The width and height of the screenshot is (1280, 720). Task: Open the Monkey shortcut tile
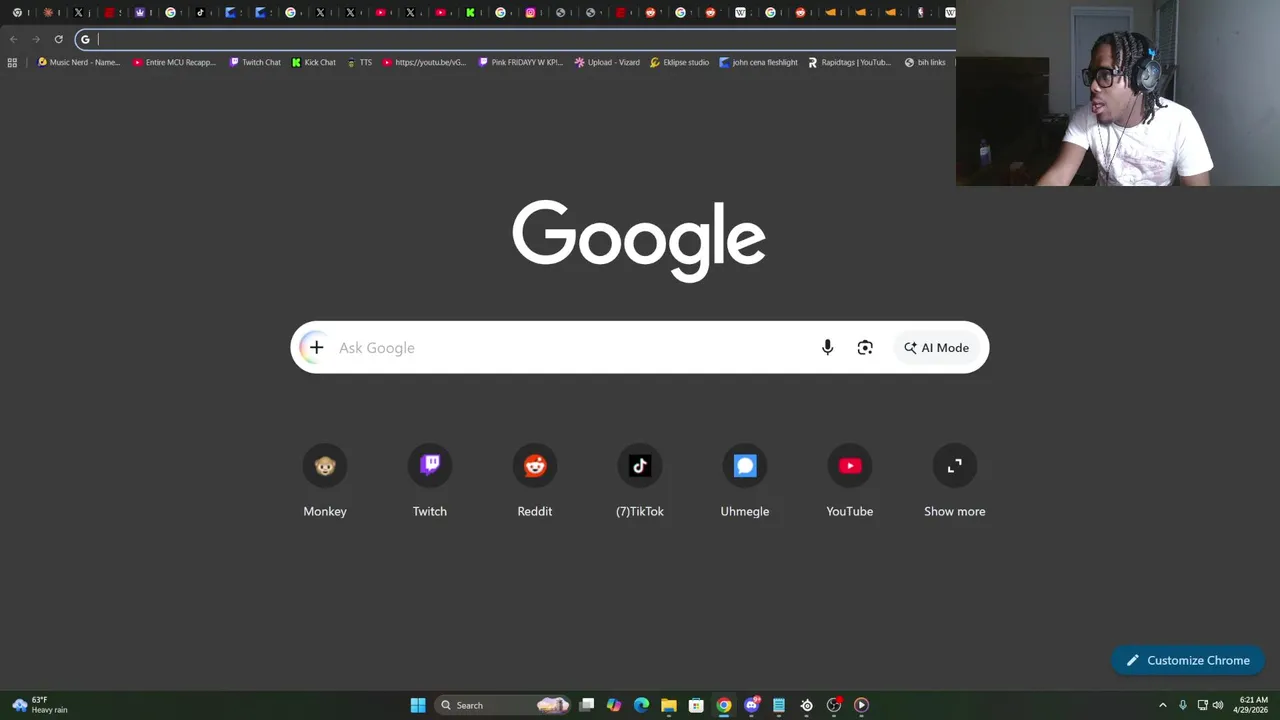tap(325, 483)
